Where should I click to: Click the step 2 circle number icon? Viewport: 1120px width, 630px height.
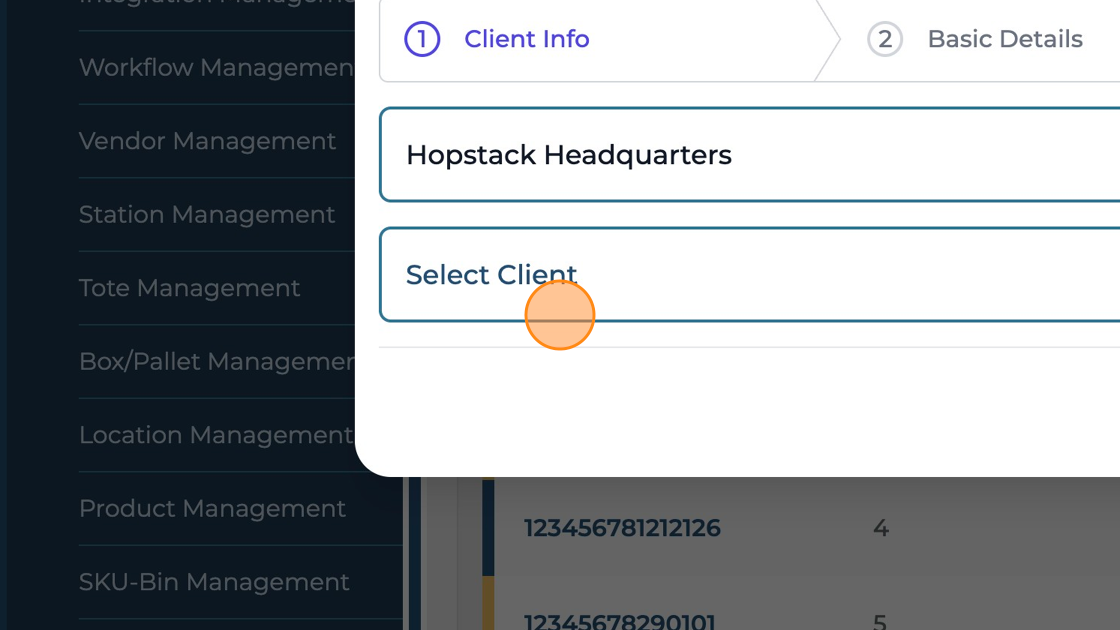coord(884,39)
